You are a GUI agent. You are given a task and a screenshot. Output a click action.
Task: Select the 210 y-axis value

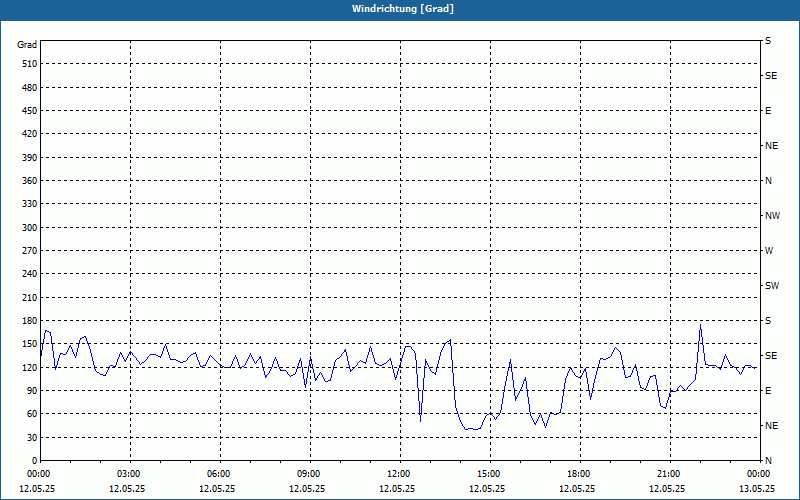point(30,297)
